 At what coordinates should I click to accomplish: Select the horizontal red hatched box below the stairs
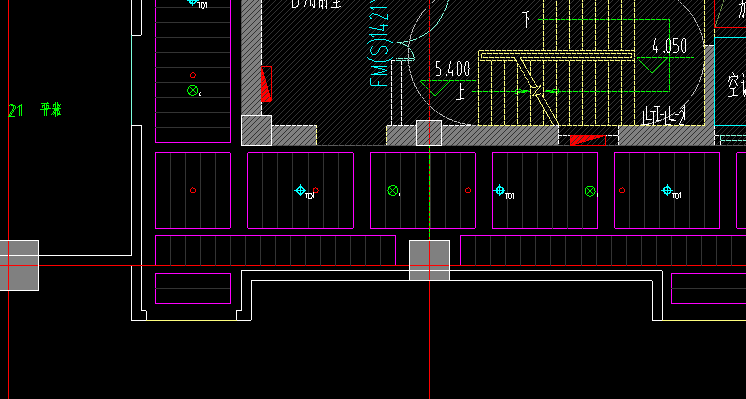pos(588,140)
